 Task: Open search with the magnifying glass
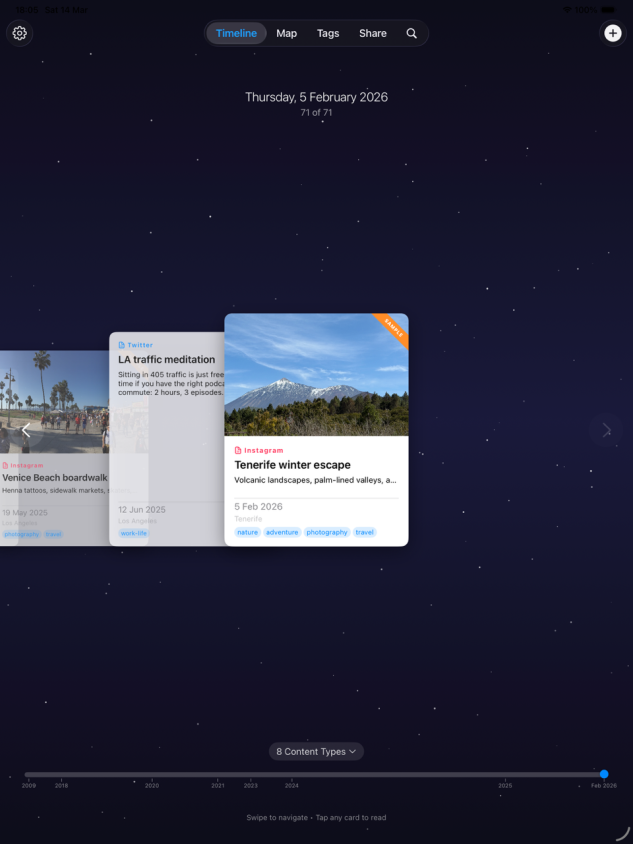tap(411, 33)
